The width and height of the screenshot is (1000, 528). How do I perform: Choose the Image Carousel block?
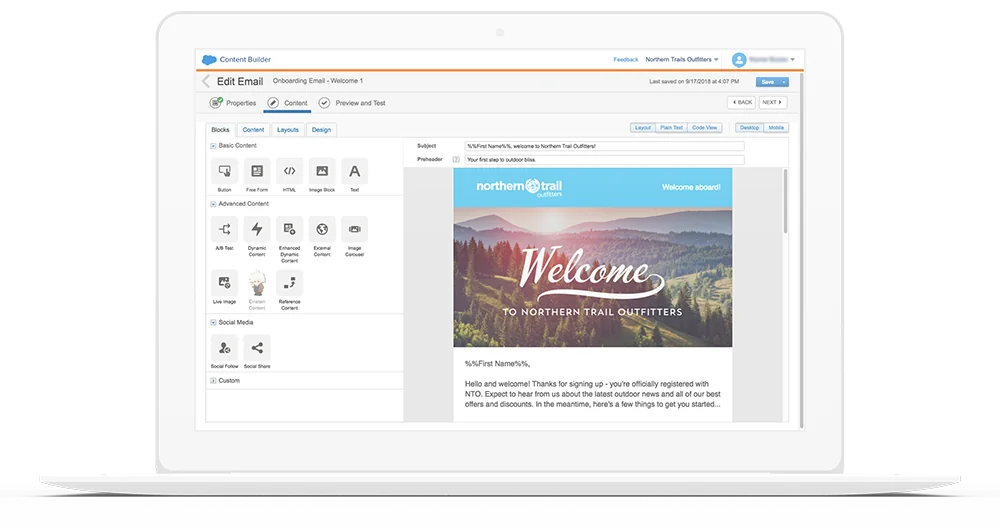355,229
